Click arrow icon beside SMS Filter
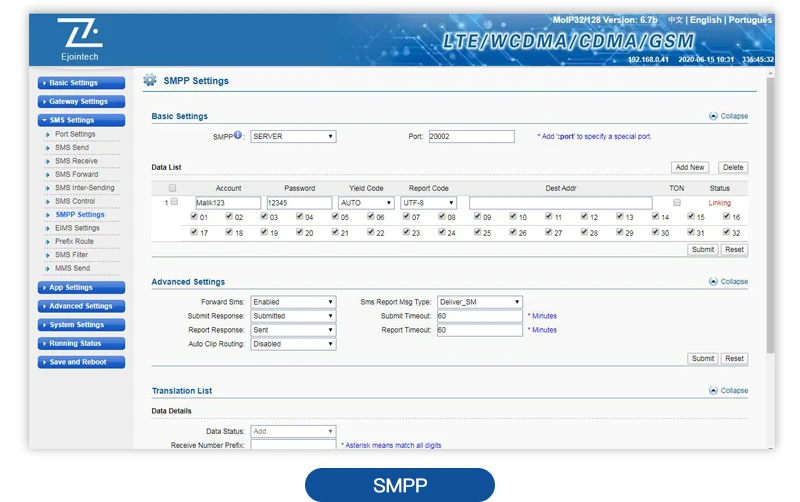 (47, 255)
